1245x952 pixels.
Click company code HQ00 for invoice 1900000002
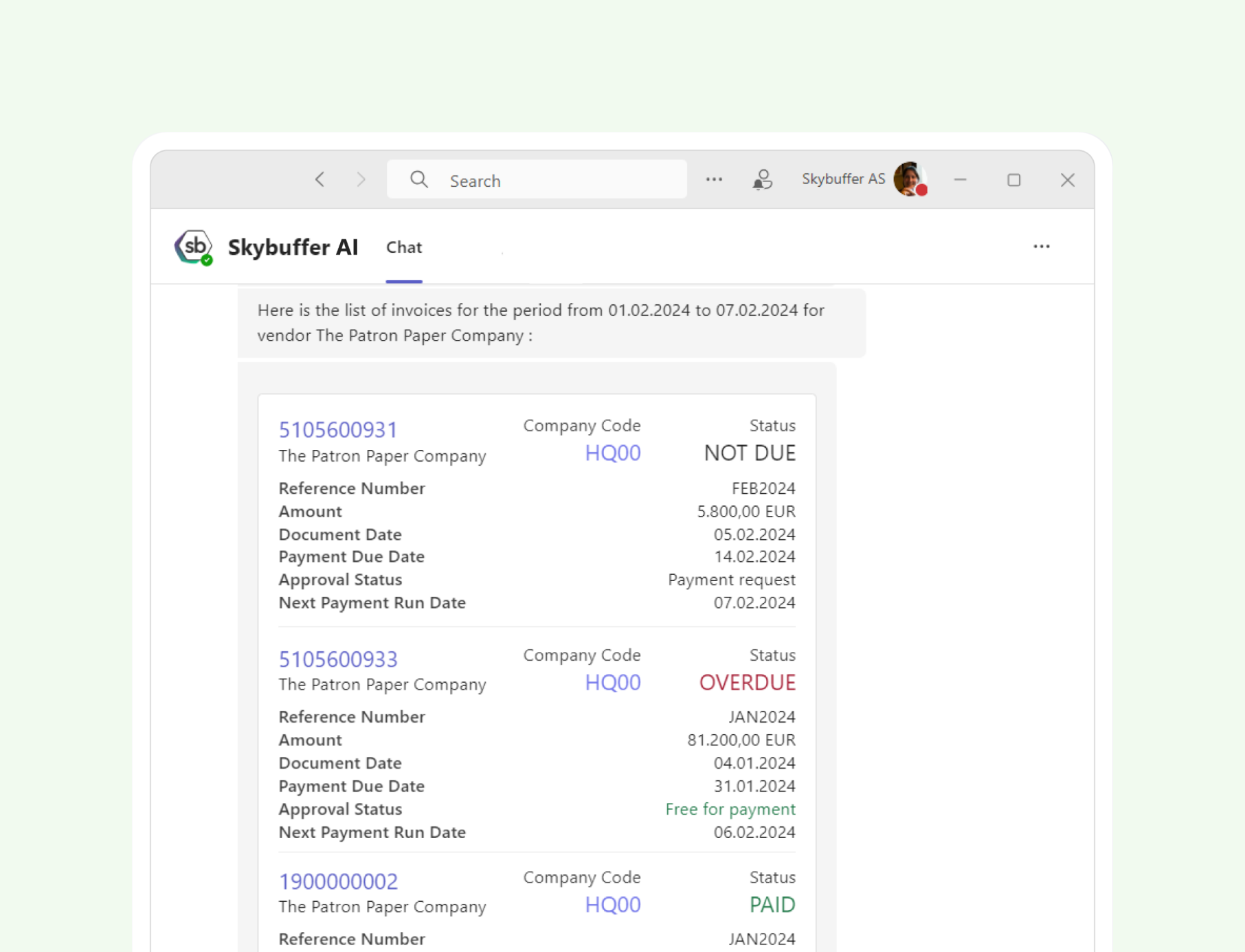point(612,905)
